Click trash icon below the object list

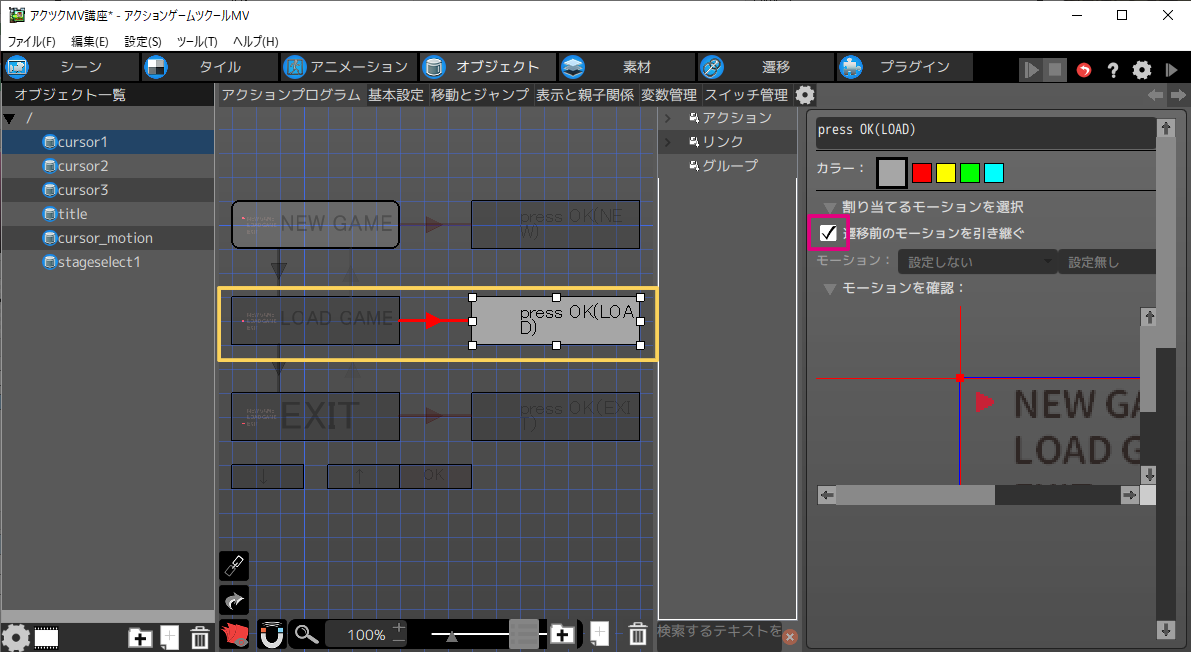click(x=200, y=637)
